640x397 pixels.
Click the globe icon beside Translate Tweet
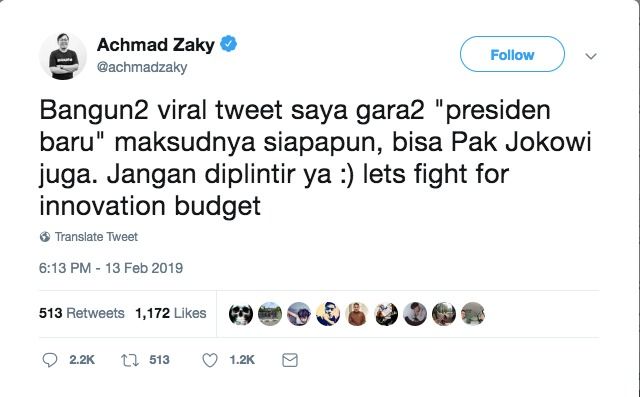click(45, 237)
